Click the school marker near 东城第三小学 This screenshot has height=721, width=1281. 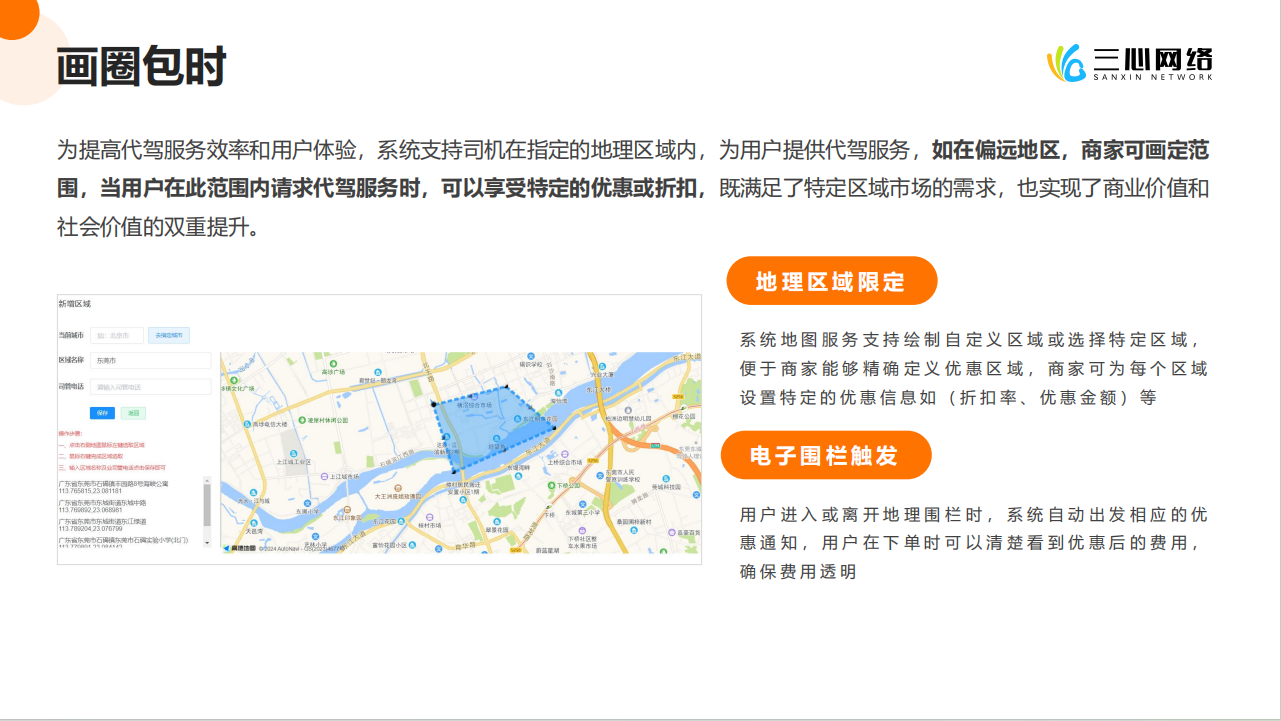(x=584, y=504)
